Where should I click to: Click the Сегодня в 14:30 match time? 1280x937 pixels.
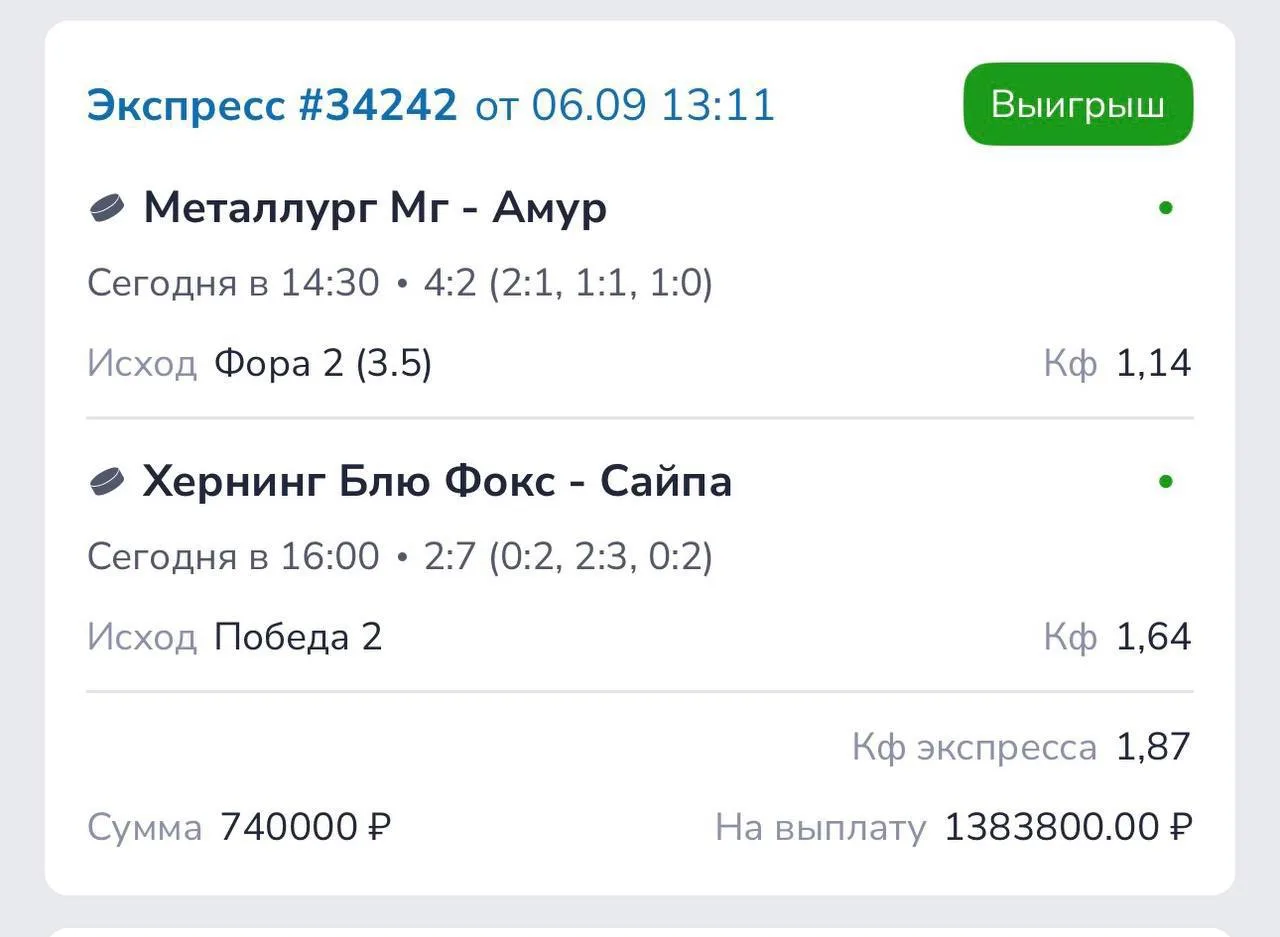coord(233,284)
